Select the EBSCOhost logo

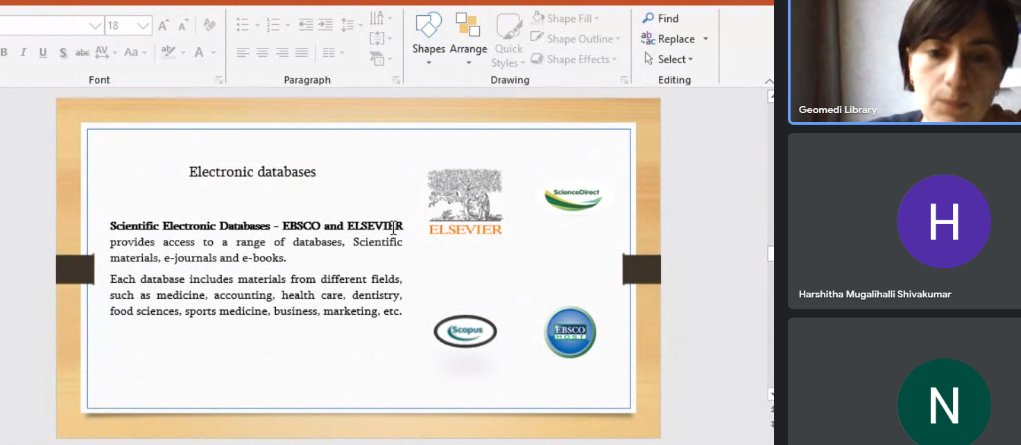[570, 332]
